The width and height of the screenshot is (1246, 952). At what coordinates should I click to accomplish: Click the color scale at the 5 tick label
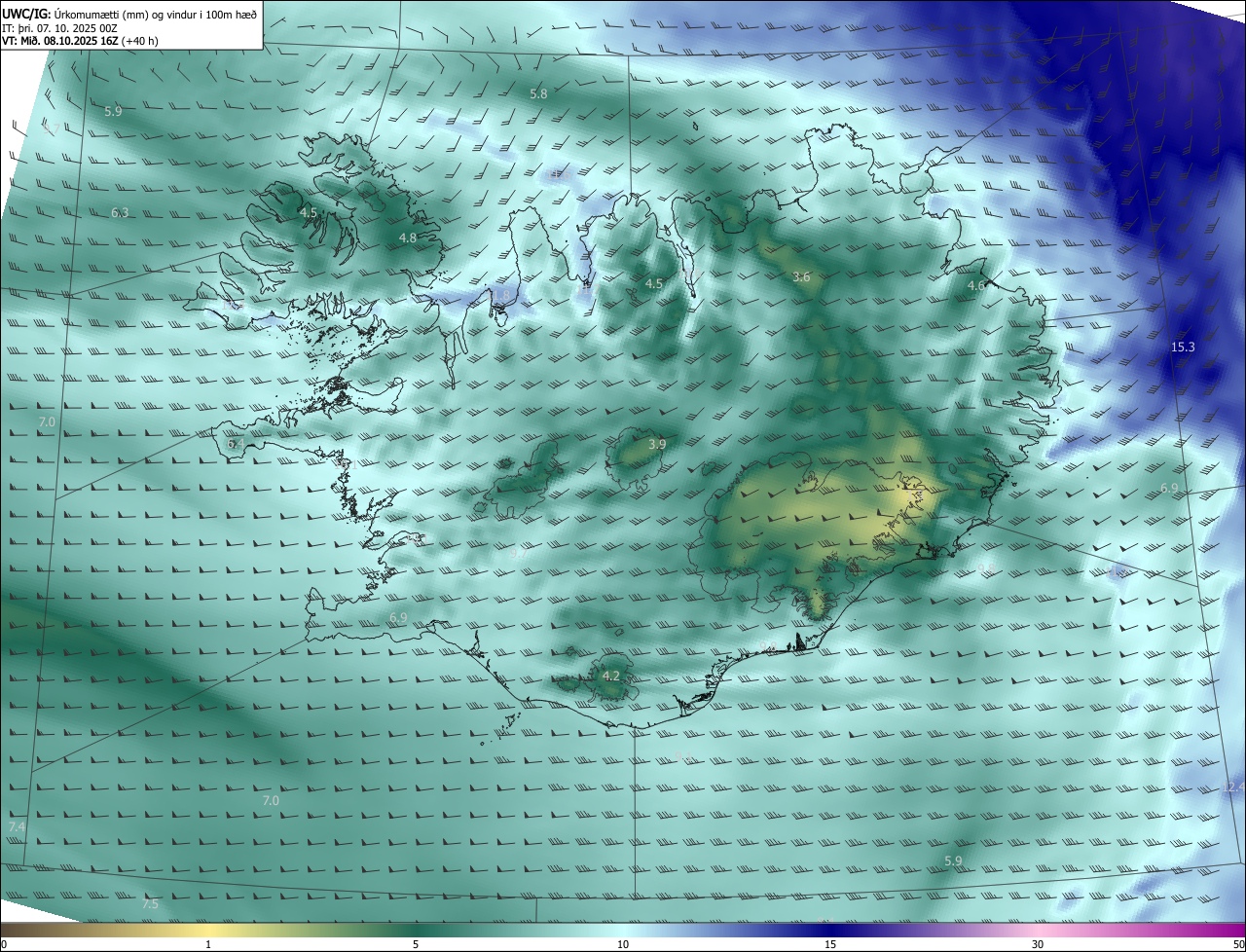pyautogui.click(x=416, y=944)
